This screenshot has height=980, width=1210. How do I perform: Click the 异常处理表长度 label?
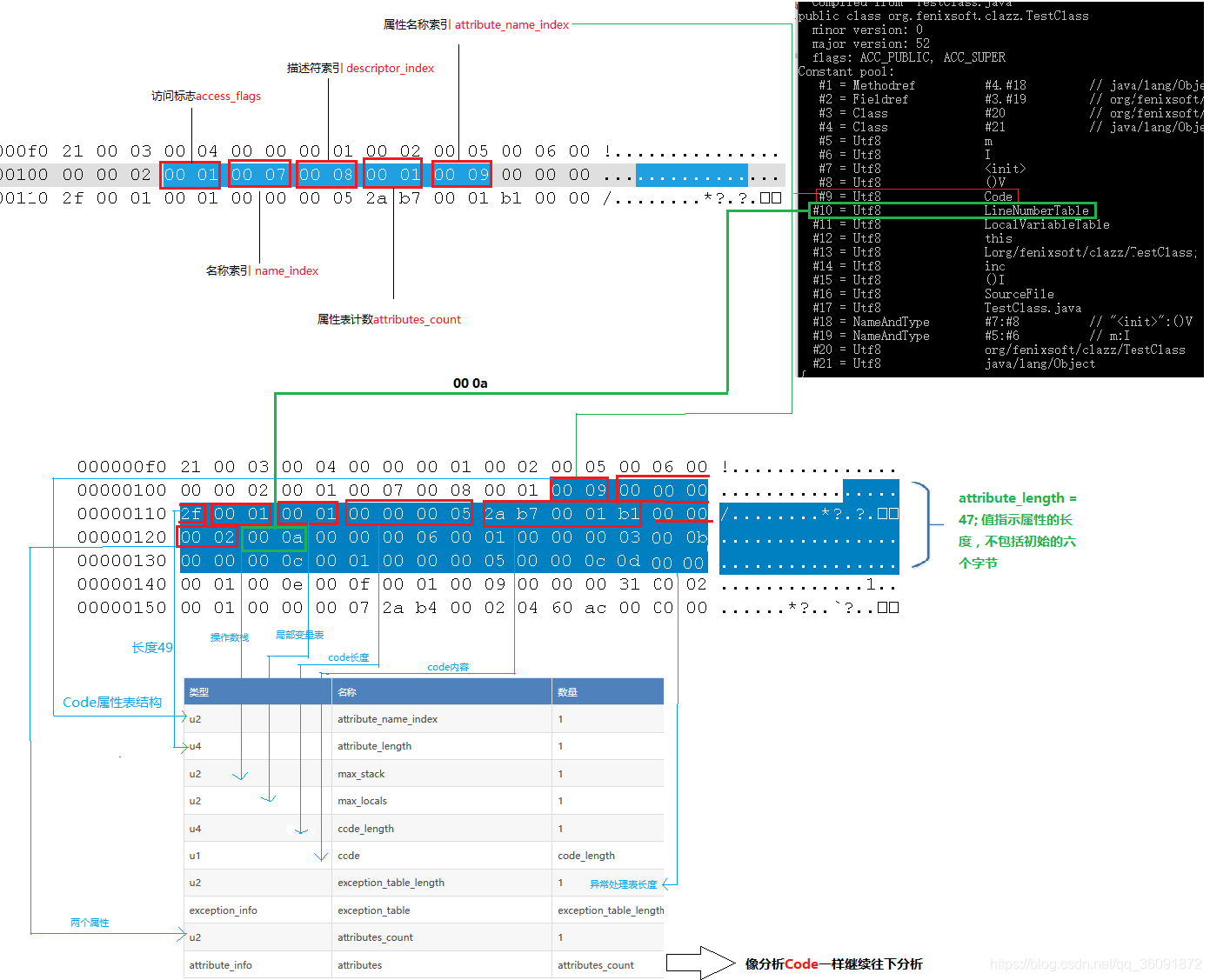point(624,884)
